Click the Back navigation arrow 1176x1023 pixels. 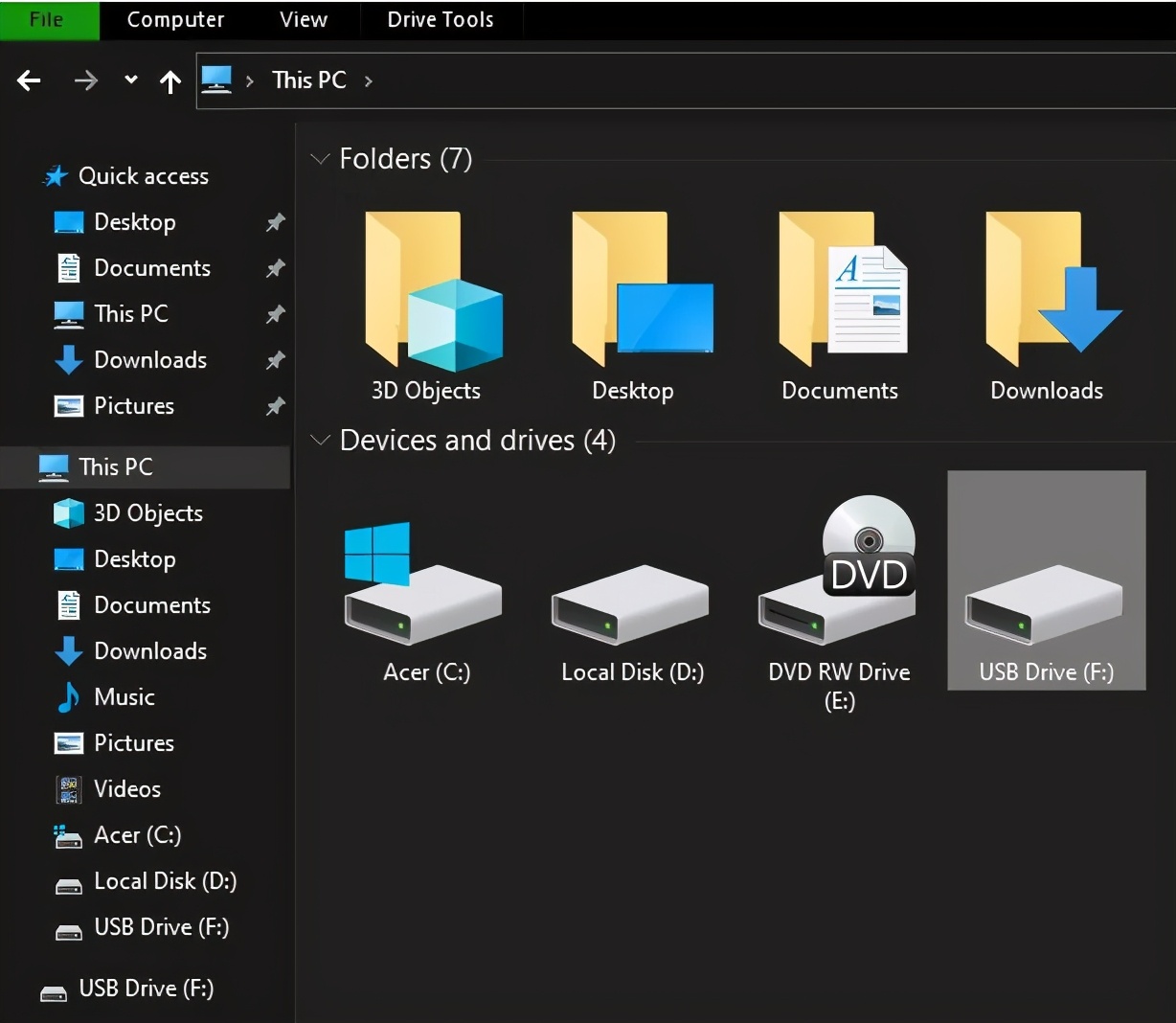(x=30, y=81)
